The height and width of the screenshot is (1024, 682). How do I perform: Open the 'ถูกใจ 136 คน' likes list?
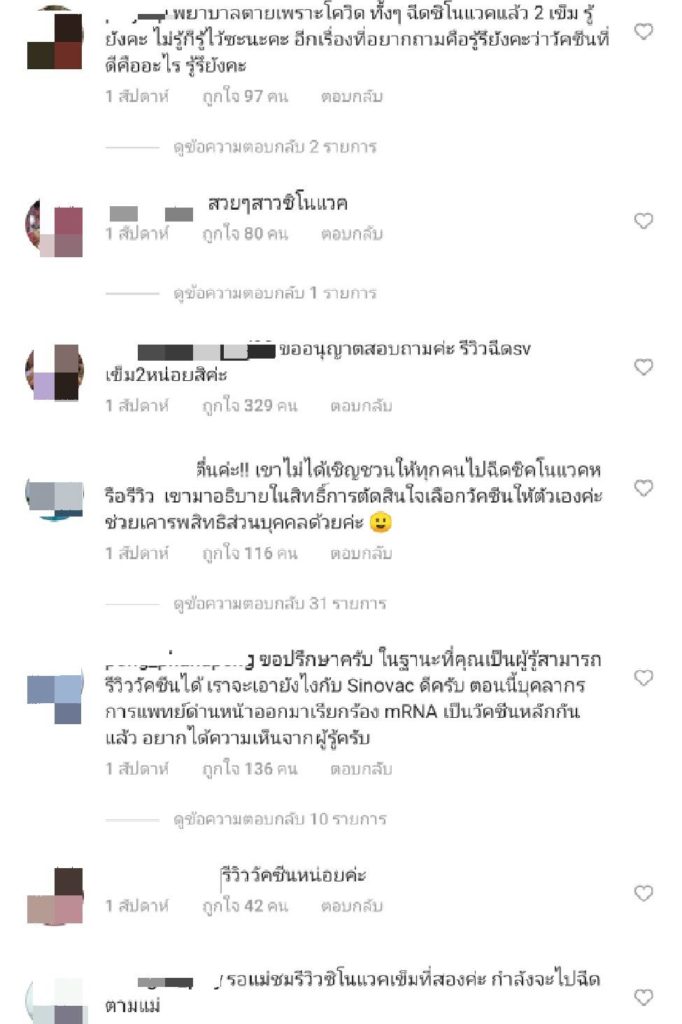pos(250,769)
